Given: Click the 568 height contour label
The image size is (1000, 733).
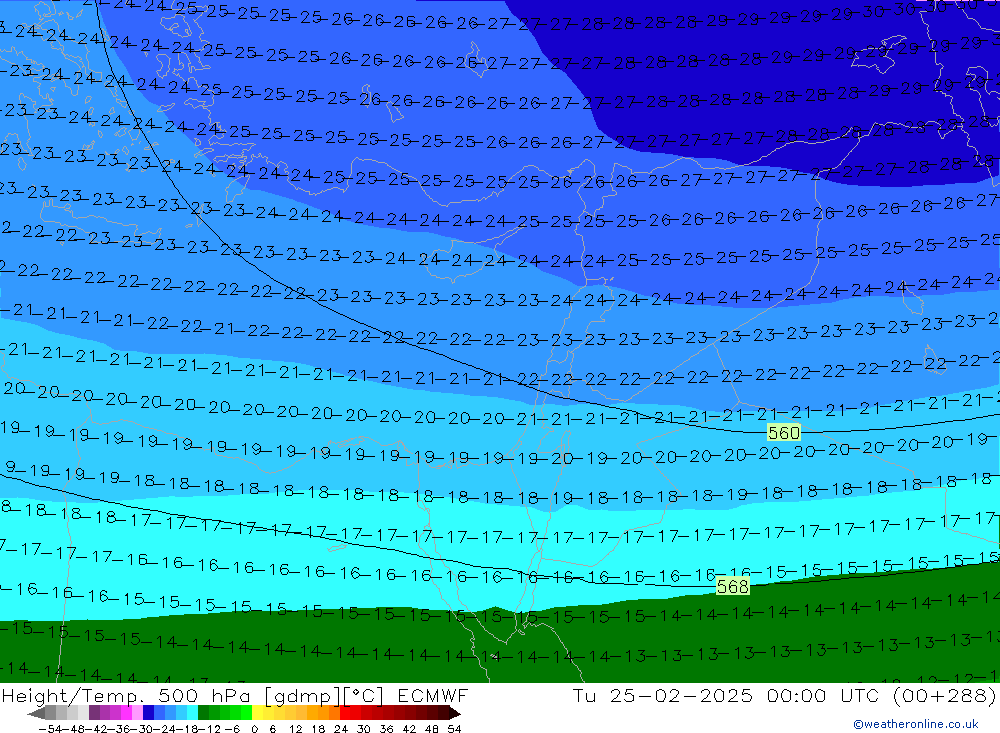Looking at the screenshot, I should (x=732, y=586).
